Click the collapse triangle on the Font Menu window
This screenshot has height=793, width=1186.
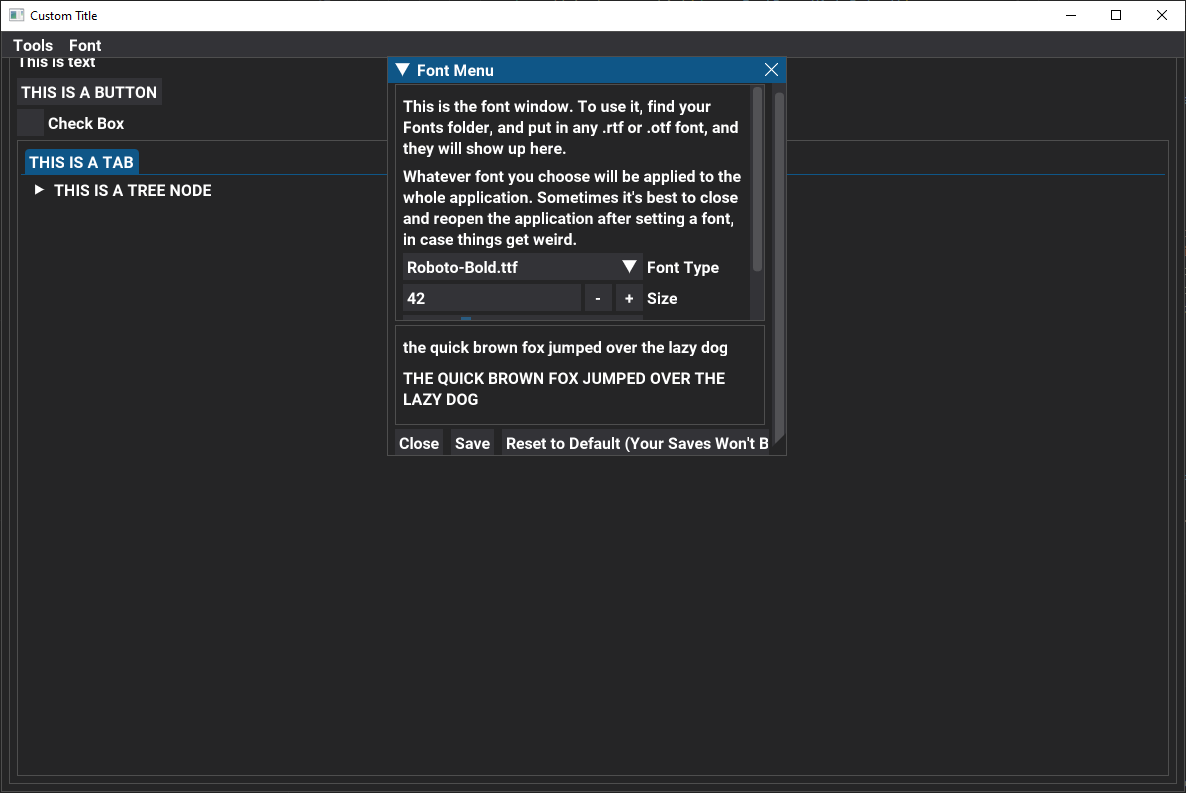(x=403, y=70)
